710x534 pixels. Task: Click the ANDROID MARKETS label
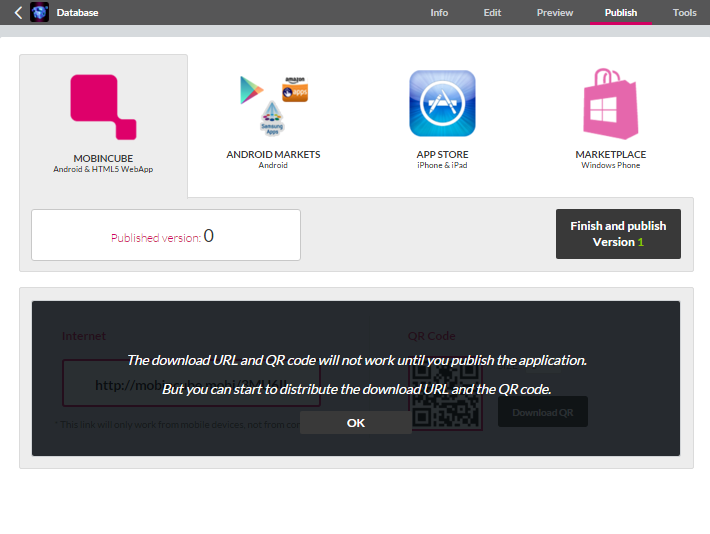tap(273, 154)
